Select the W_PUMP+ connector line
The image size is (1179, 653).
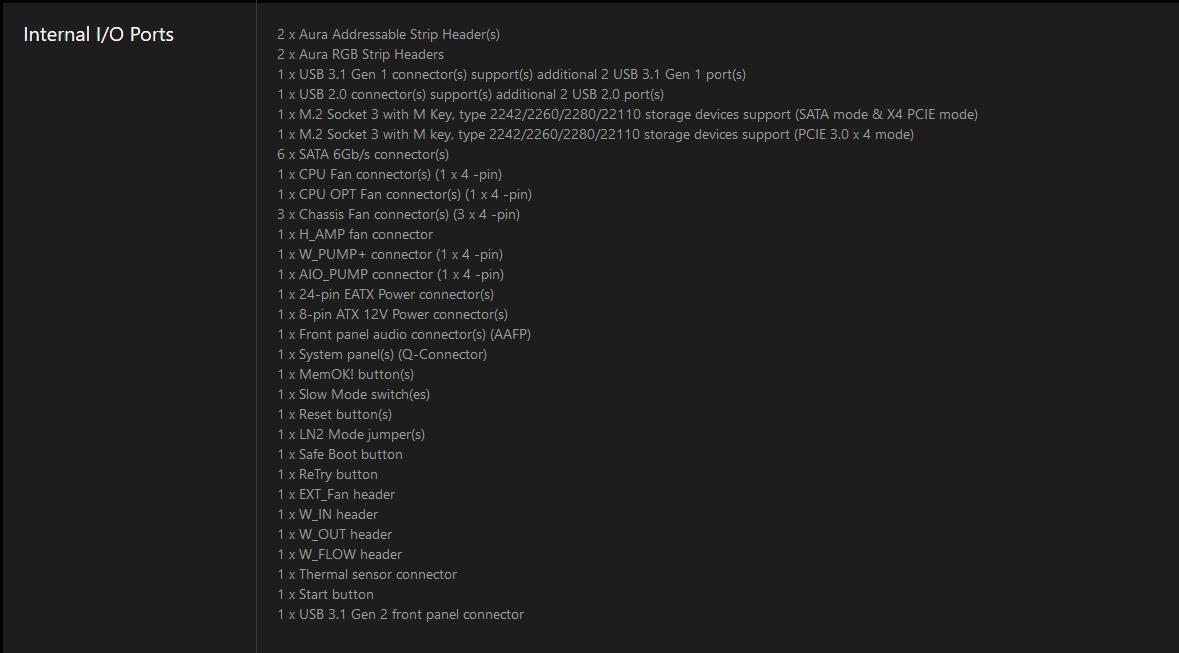pos(389,254)
